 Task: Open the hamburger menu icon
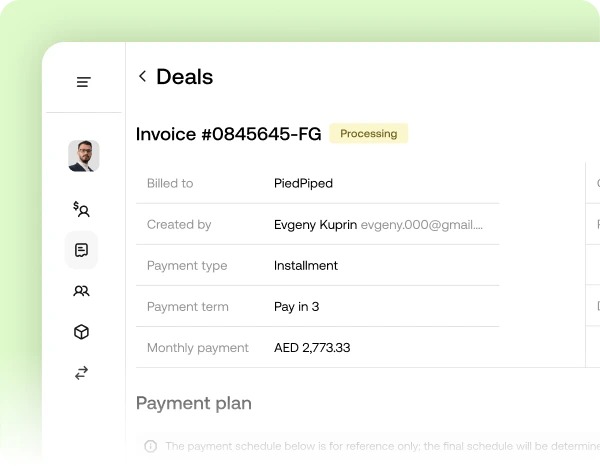tap(83, 82)
